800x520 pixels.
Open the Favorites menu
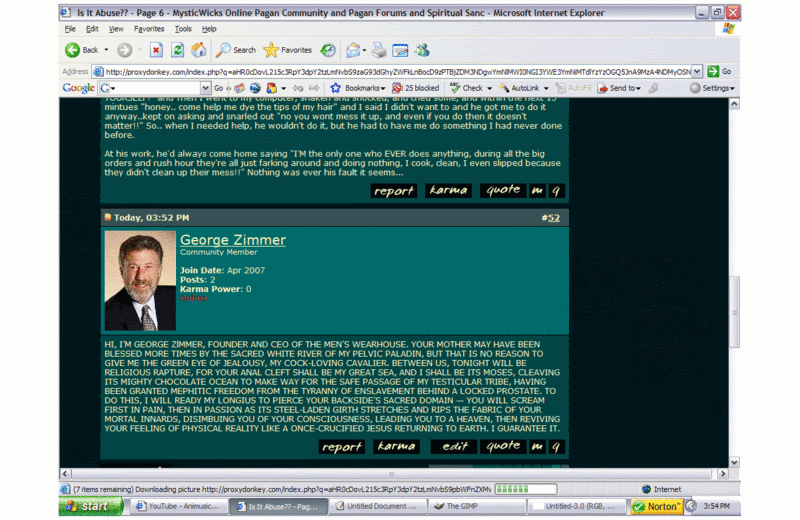tap(149, 29)
